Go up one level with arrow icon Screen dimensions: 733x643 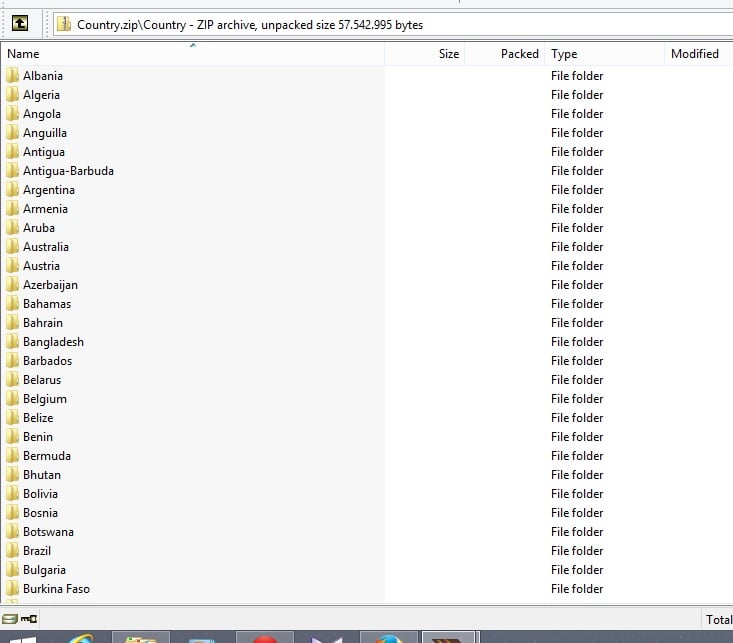coord(20,23)
